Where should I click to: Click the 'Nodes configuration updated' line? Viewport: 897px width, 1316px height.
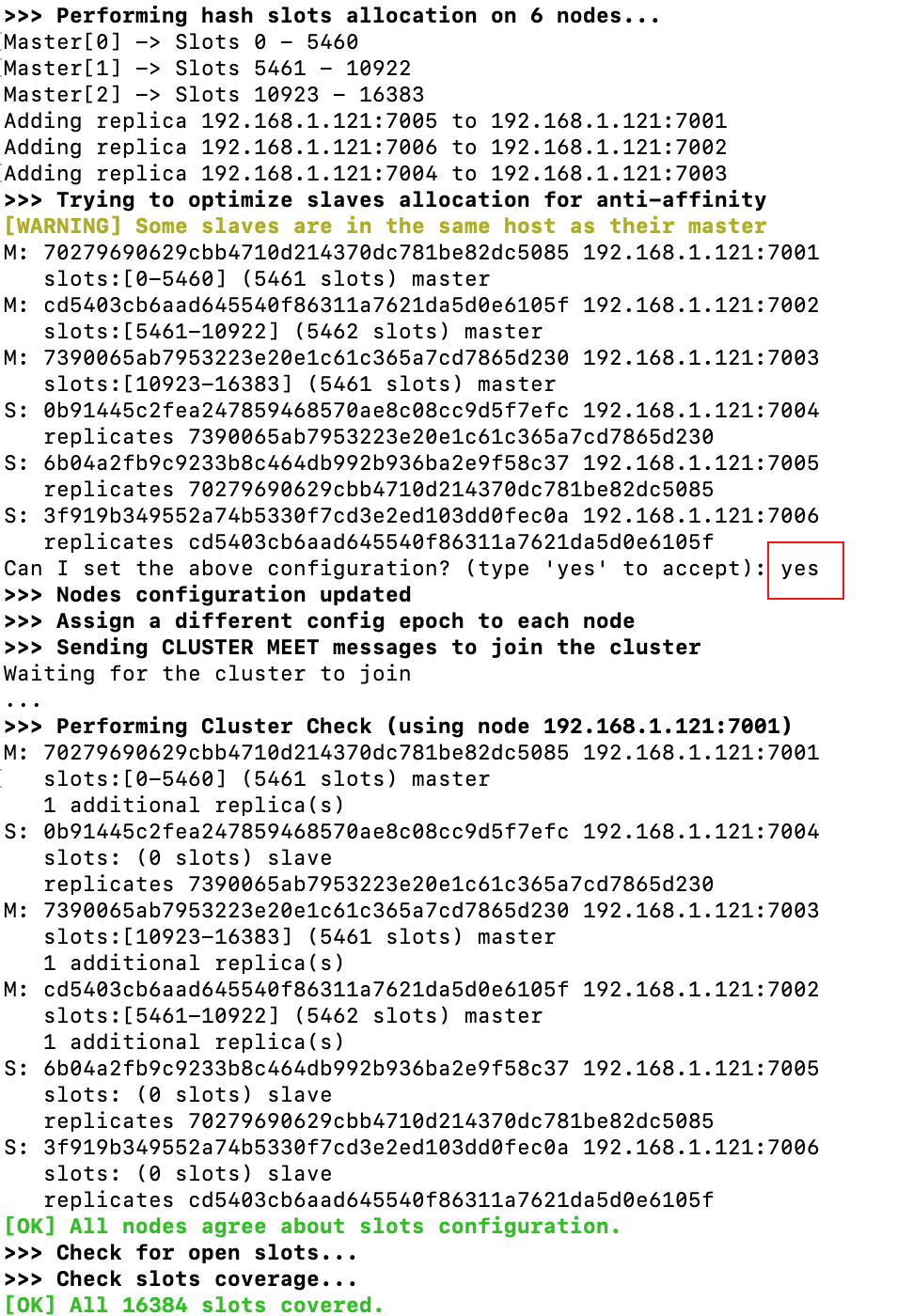click(208, 595)
